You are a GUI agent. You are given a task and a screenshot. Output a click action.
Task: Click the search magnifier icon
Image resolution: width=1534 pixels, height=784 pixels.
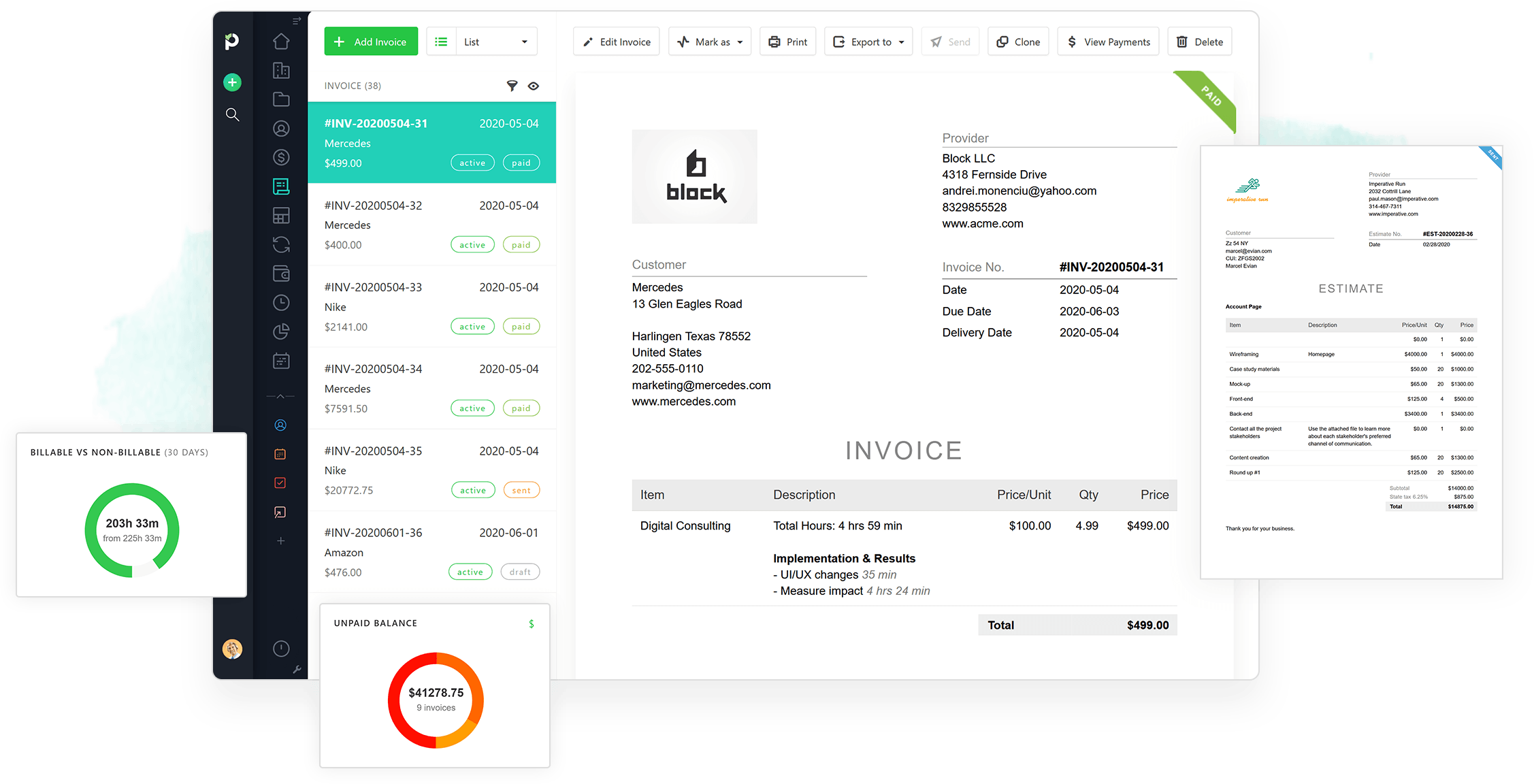coord(232,114)
